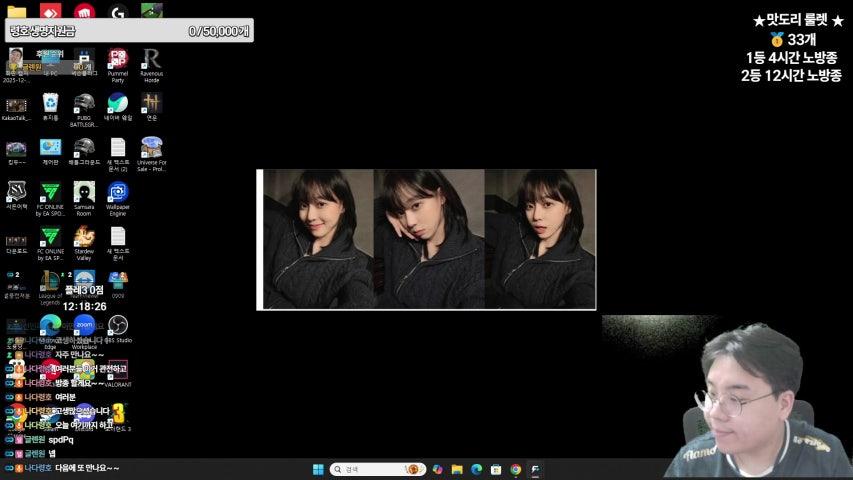Open the League of Legends desktop shortcut
853x480 pixels.
click(x=50, y=281)
